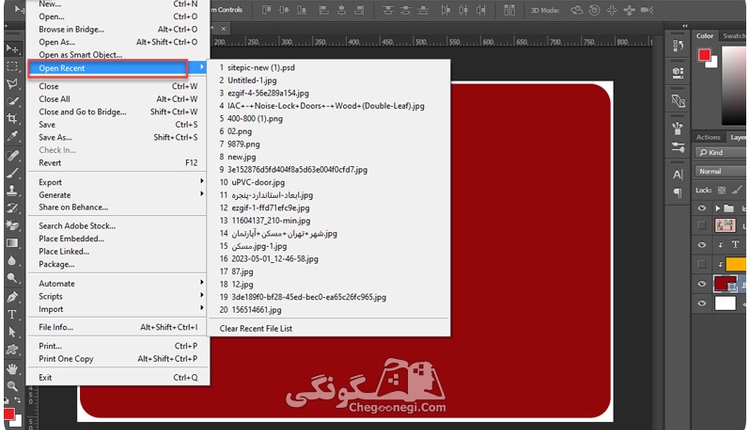
Task: Click the Color panel red foreground swatch
Action: pyautogui.click(x=704, y=55)
